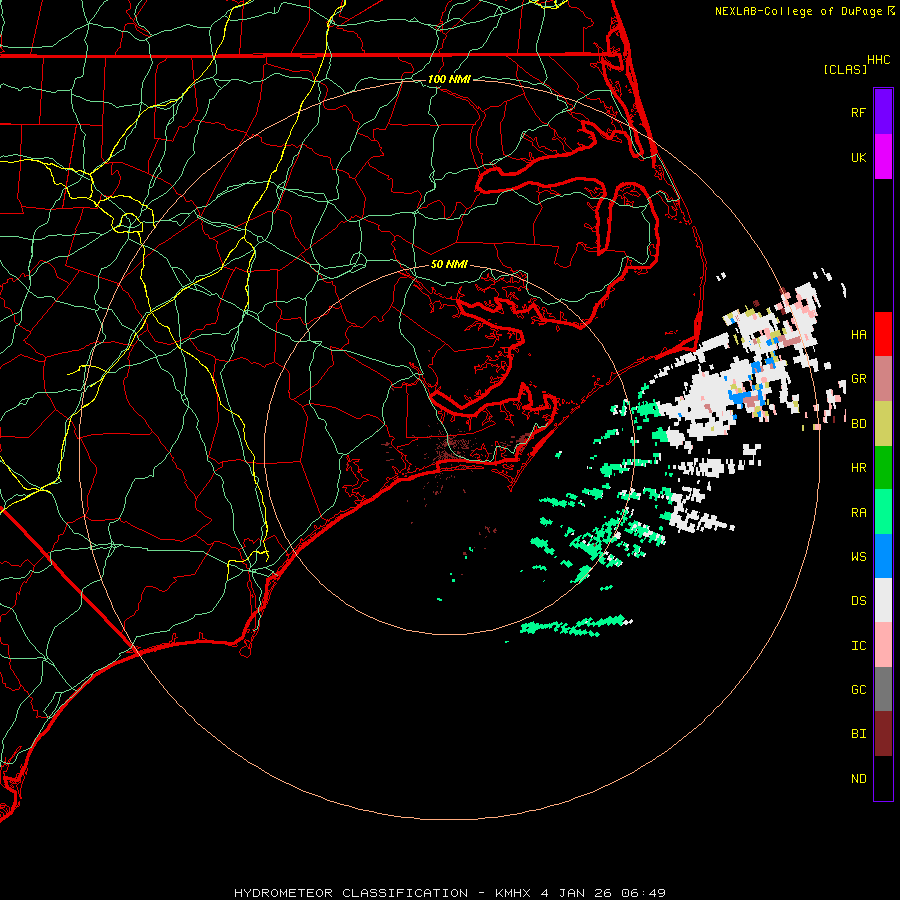
Task: Click the IC light pink legend swatch
Action: (x=883, y=645)
